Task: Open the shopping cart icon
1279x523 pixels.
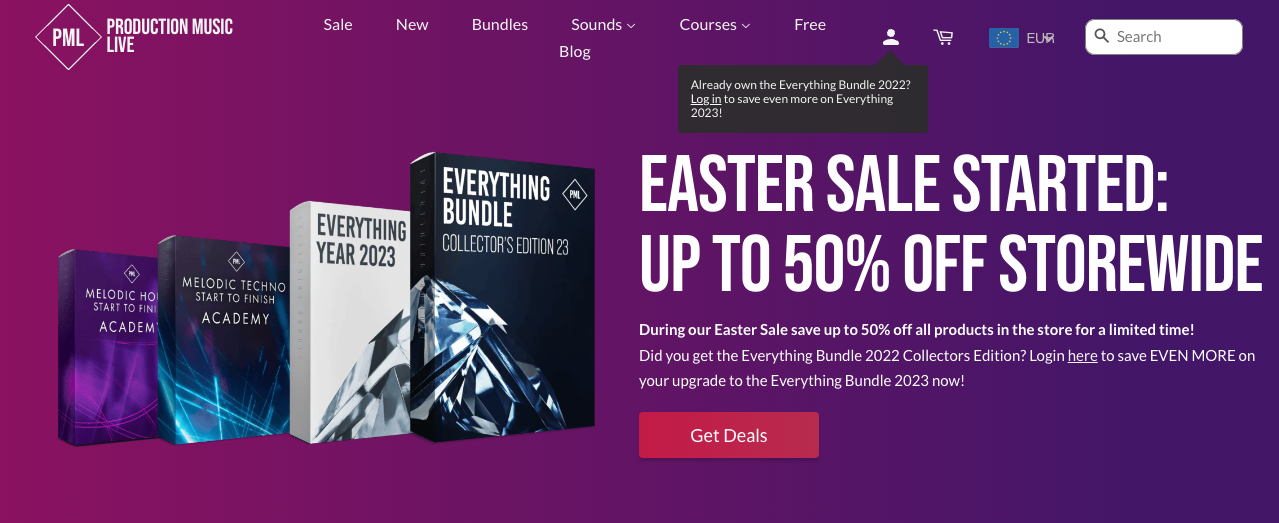Action: pos(943,37)
